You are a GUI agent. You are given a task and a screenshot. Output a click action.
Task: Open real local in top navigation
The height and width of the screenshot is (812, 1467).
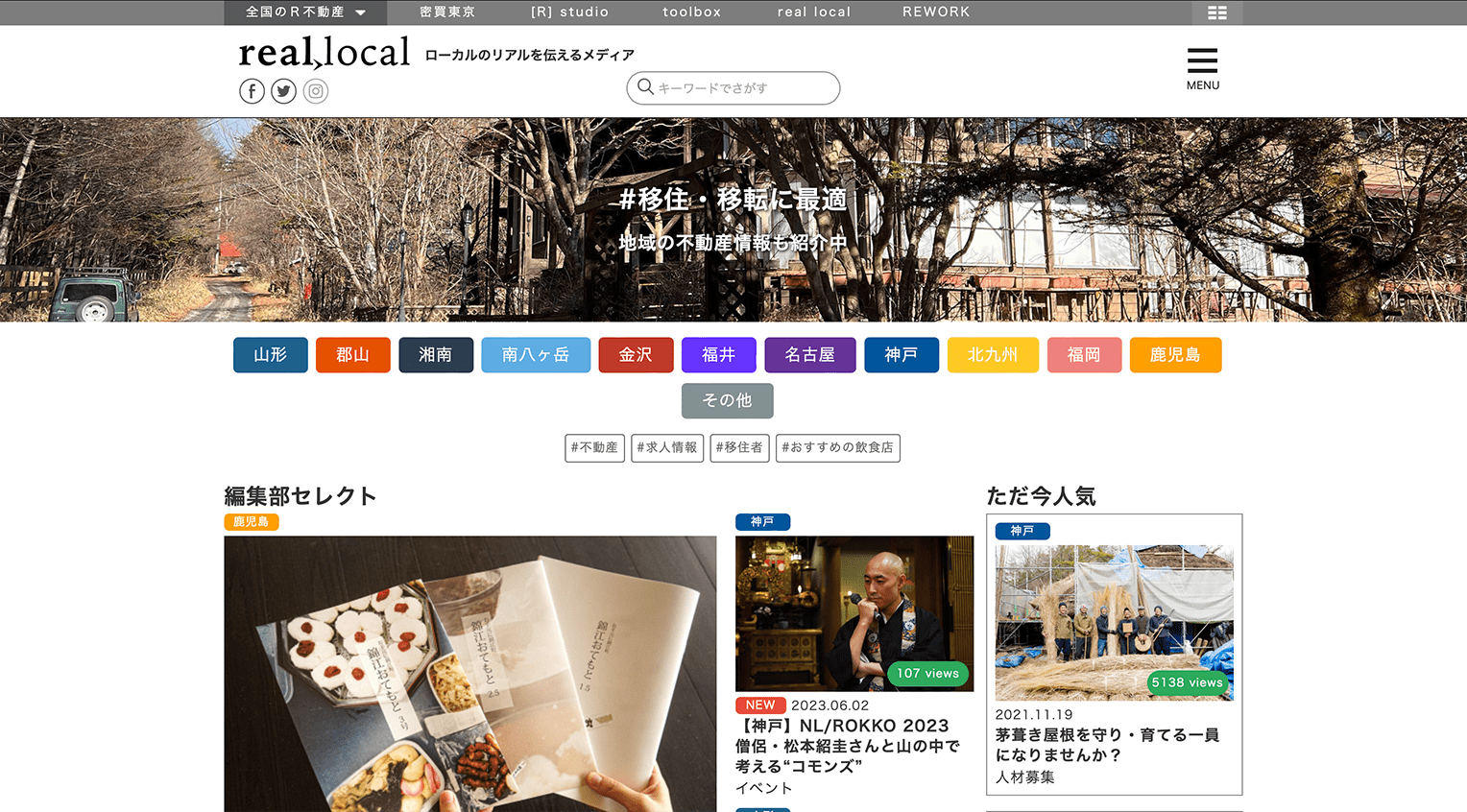(814, 12)
